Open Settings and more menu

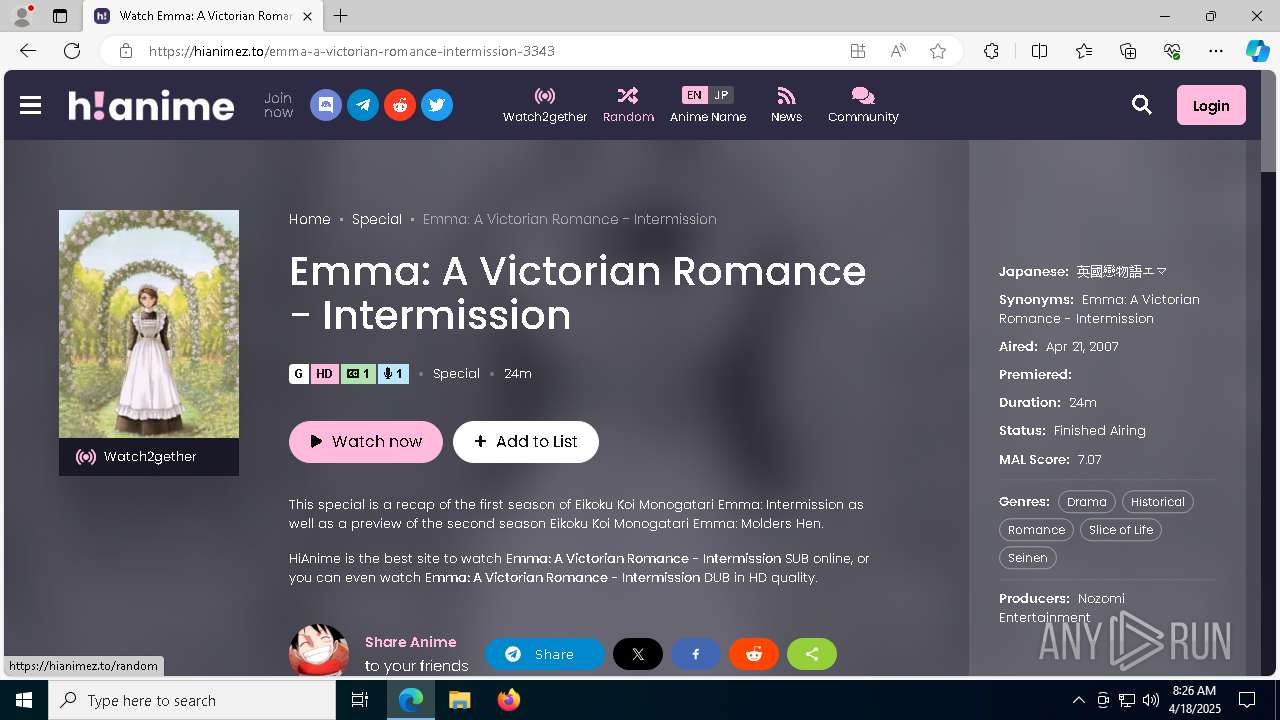[x=1216, y=51]
